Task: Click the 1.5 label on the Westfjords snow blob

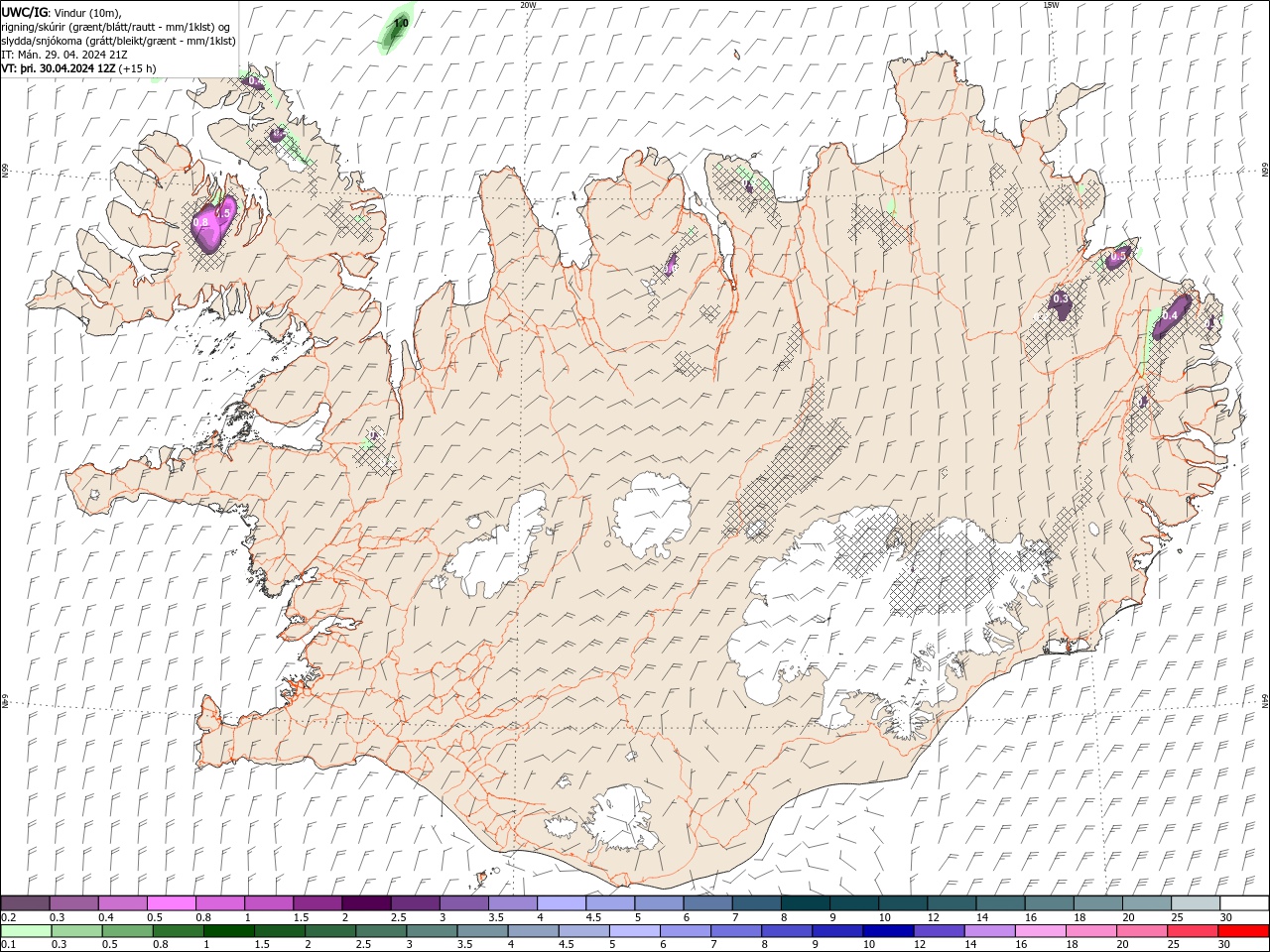Action: (x=223, y=213)
